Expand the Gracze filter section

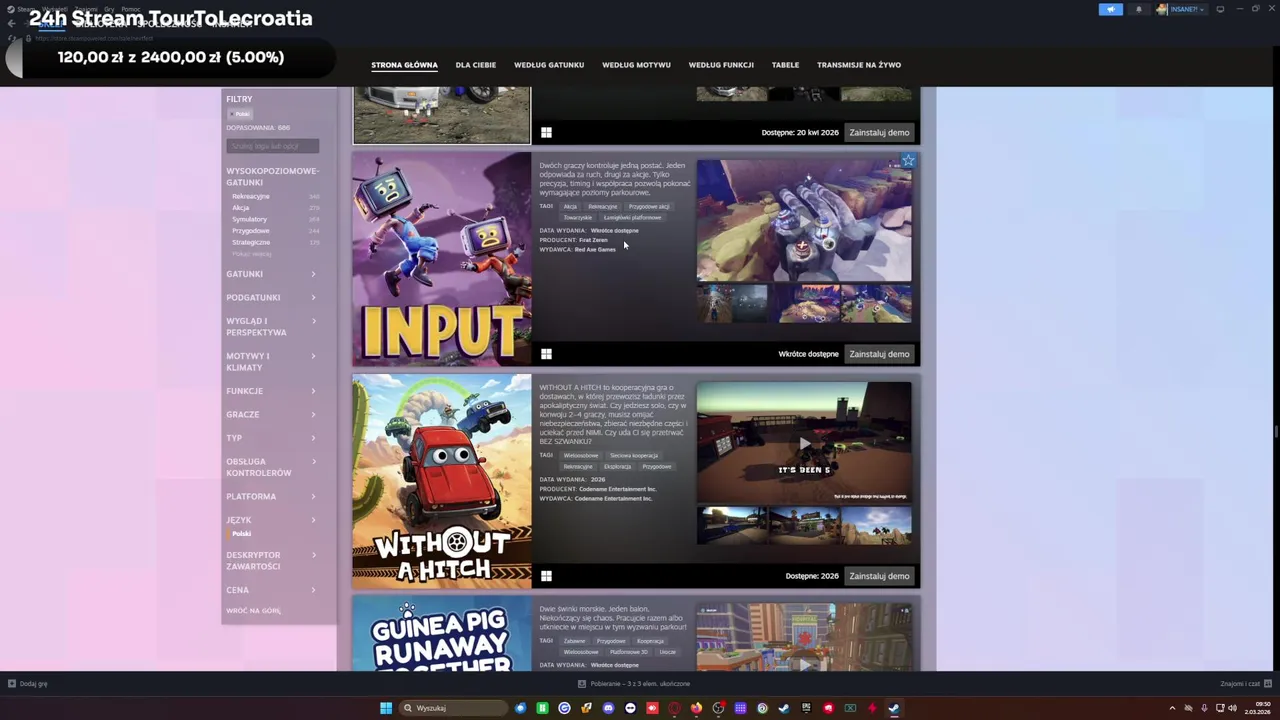click(271, 414)
